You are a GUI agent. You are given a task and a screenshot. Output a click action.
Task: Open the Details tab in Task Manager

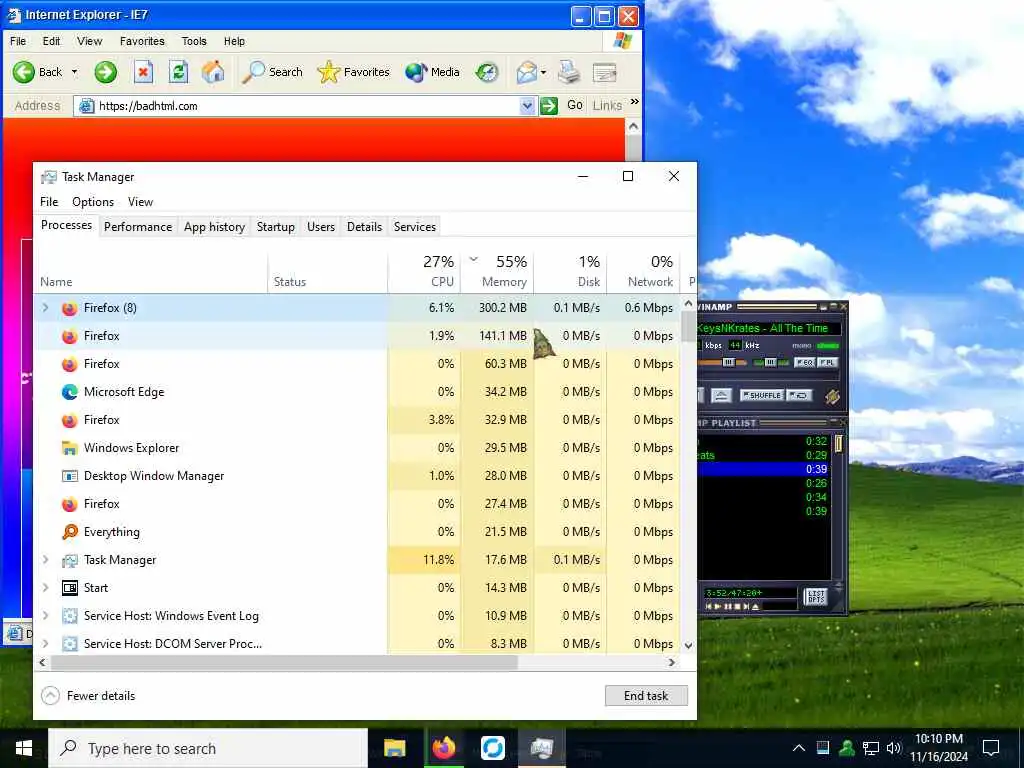(x=364, y=227)
